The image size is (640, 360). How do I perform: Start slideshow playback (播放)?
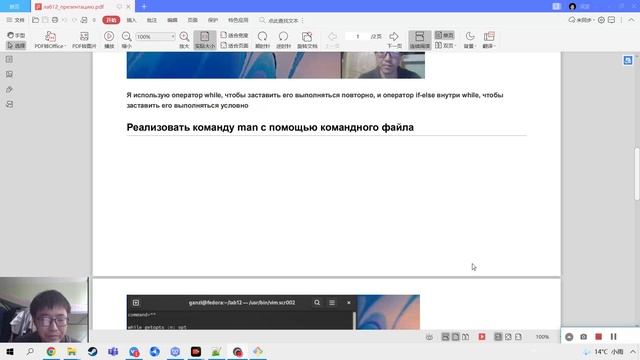coord(109,40)
